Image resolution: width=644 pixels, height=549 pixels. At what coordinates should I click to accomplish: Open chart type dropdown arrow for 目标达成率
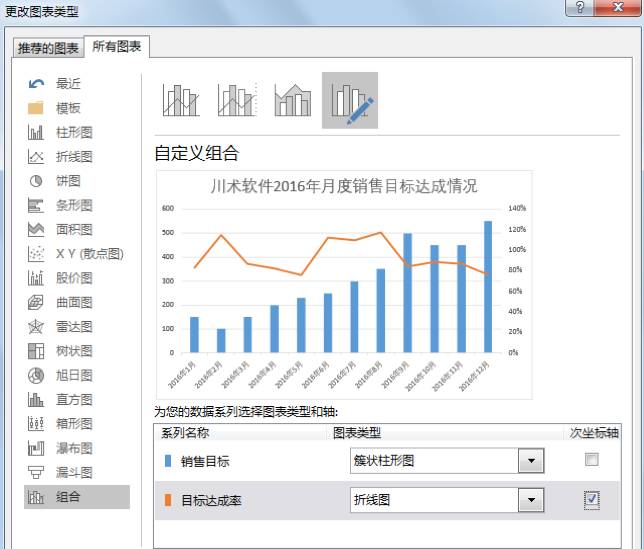(531, 500)
